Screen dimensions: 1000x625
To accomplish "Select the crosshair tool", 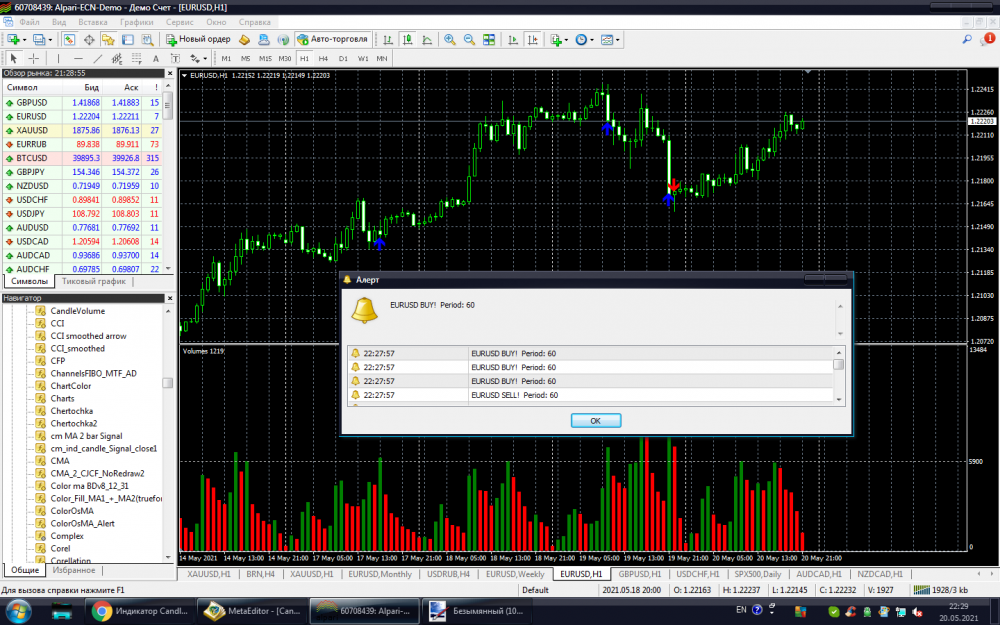I will [x=33, y=59].
